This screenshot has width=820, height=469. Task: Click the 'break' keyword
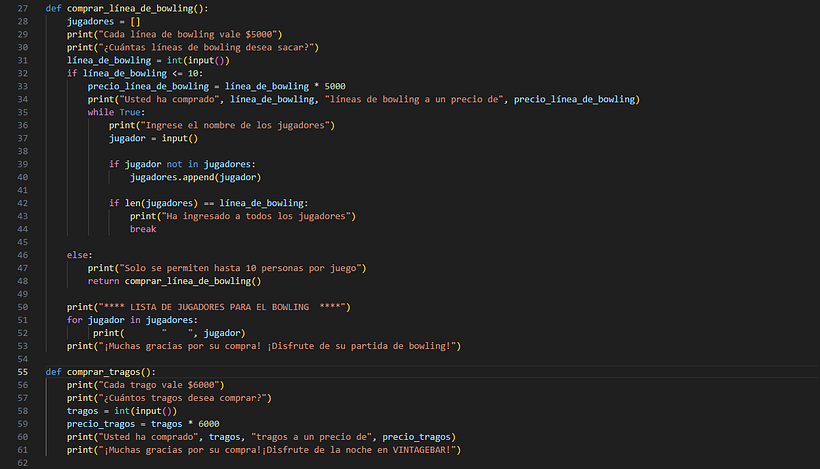tap(143, 229)
